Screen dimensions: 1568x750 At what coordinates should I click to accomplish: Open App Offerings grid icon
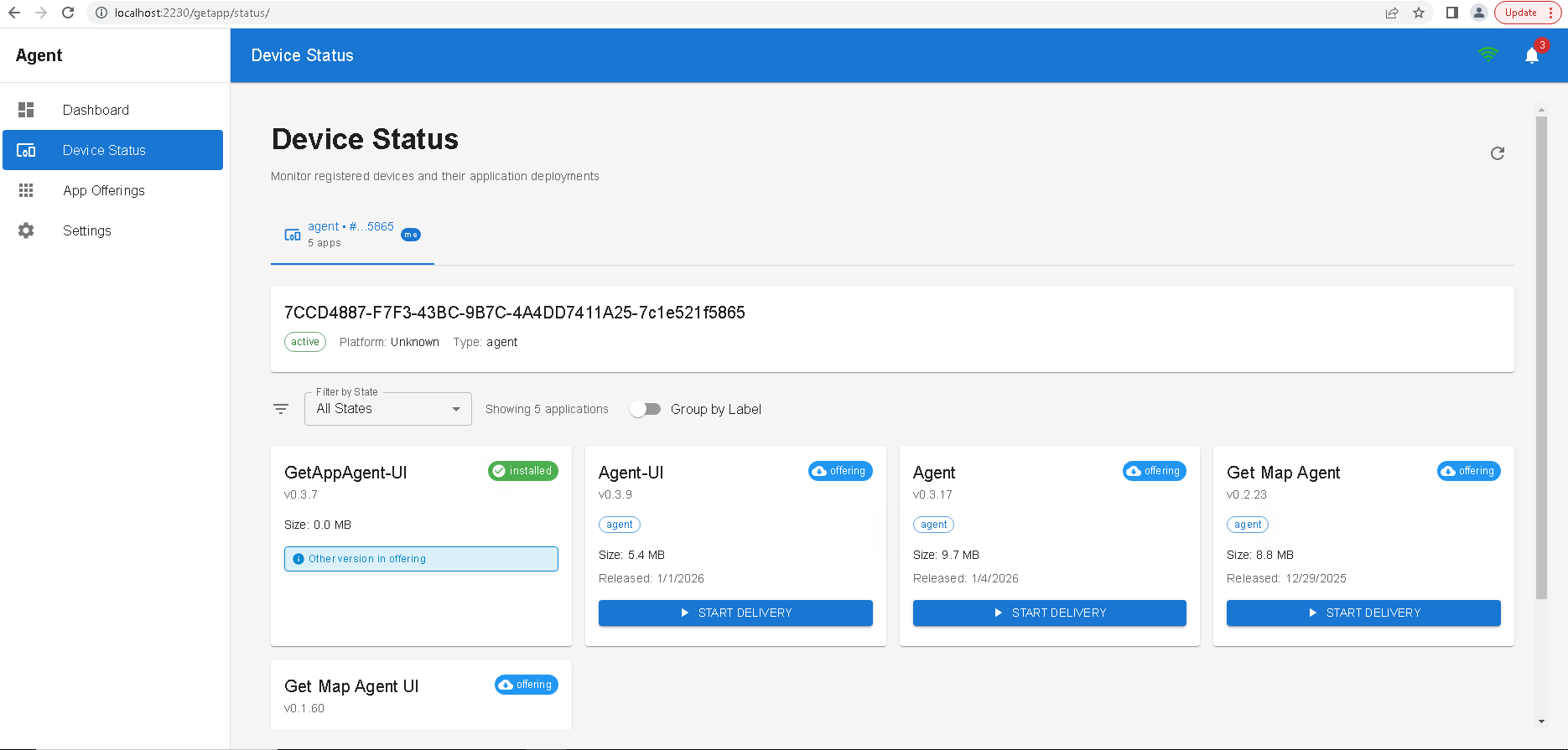tap(26, 190)
